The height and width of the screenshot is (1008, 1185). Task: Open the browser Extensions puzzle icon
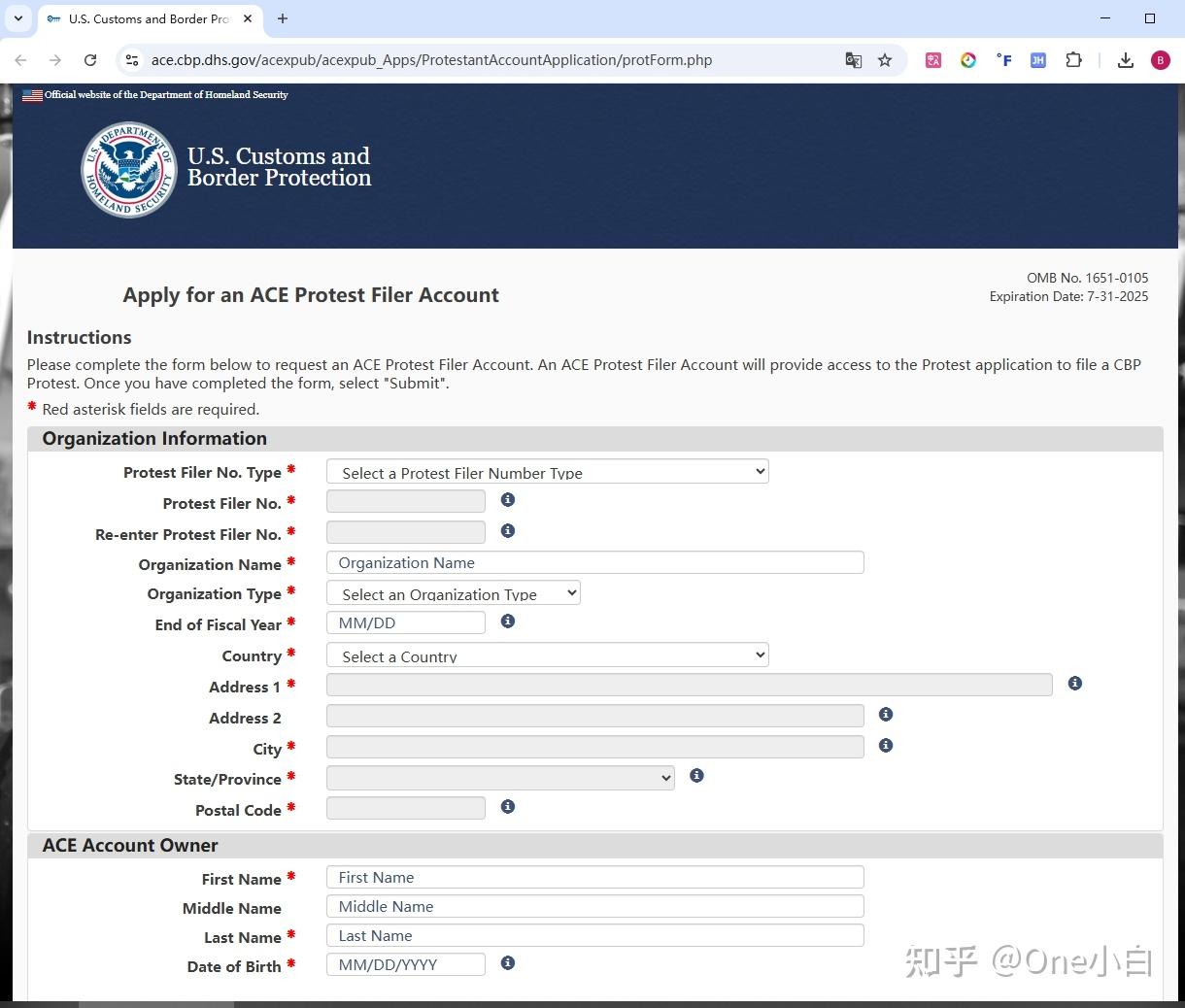[1073, 60]
